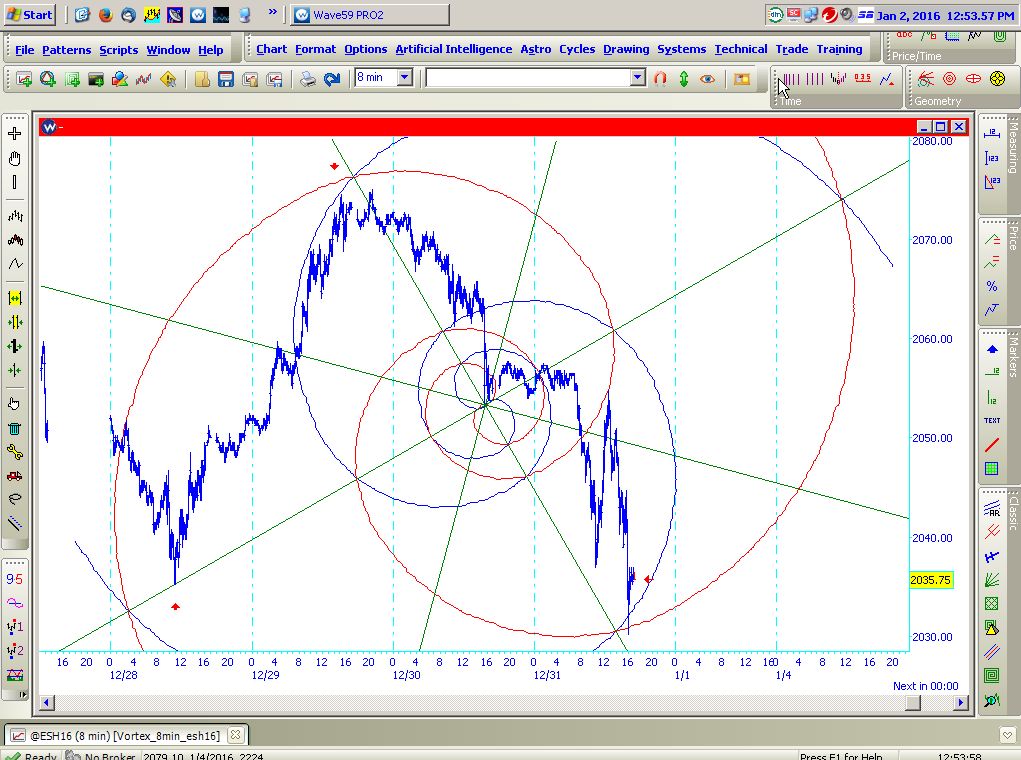Select the Markers blue up arrow tool
The image size is (1021, 760).
tap(992, 350)
